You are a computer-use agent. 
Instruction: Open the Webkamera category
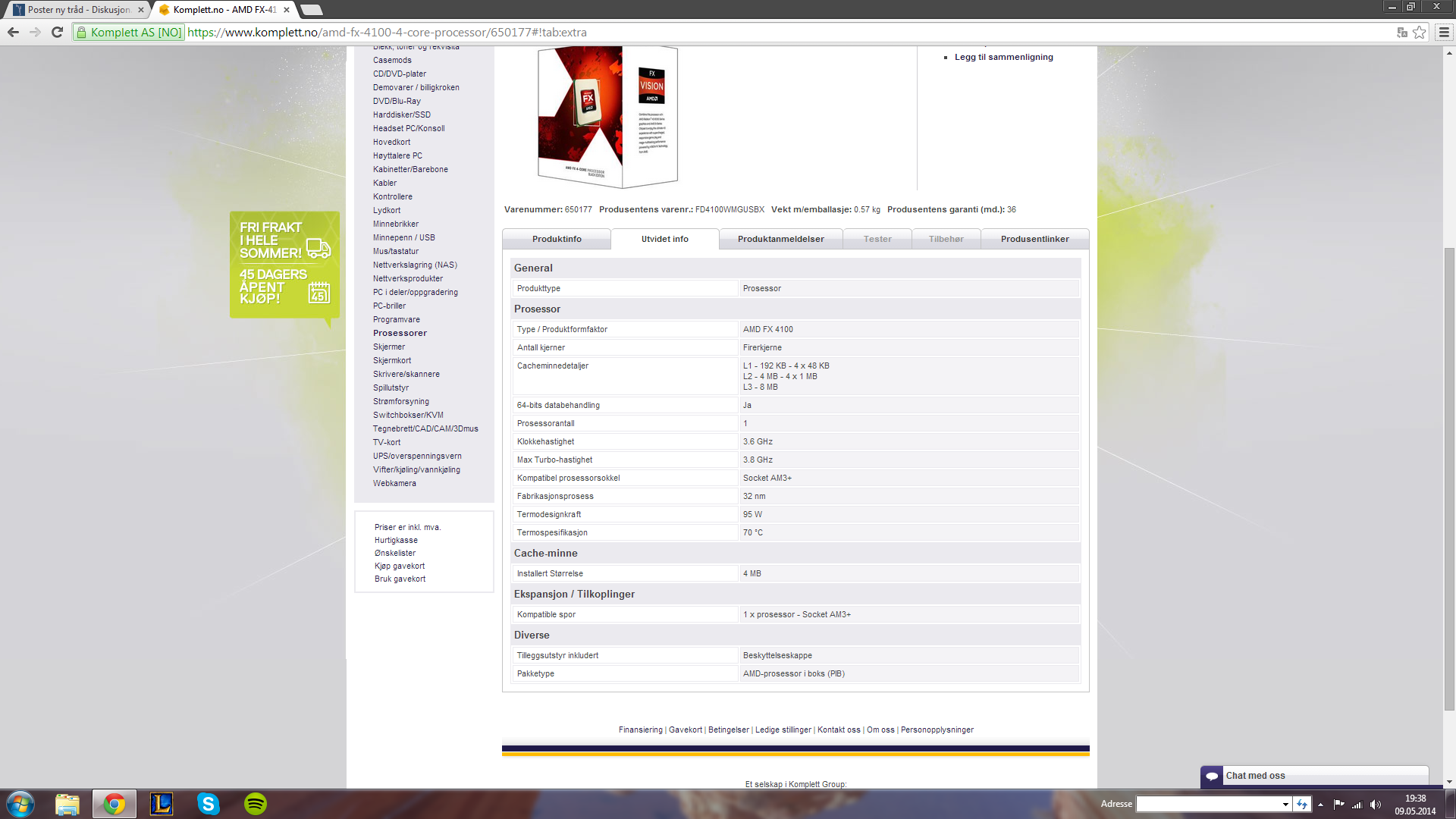[x=394, y=483]
